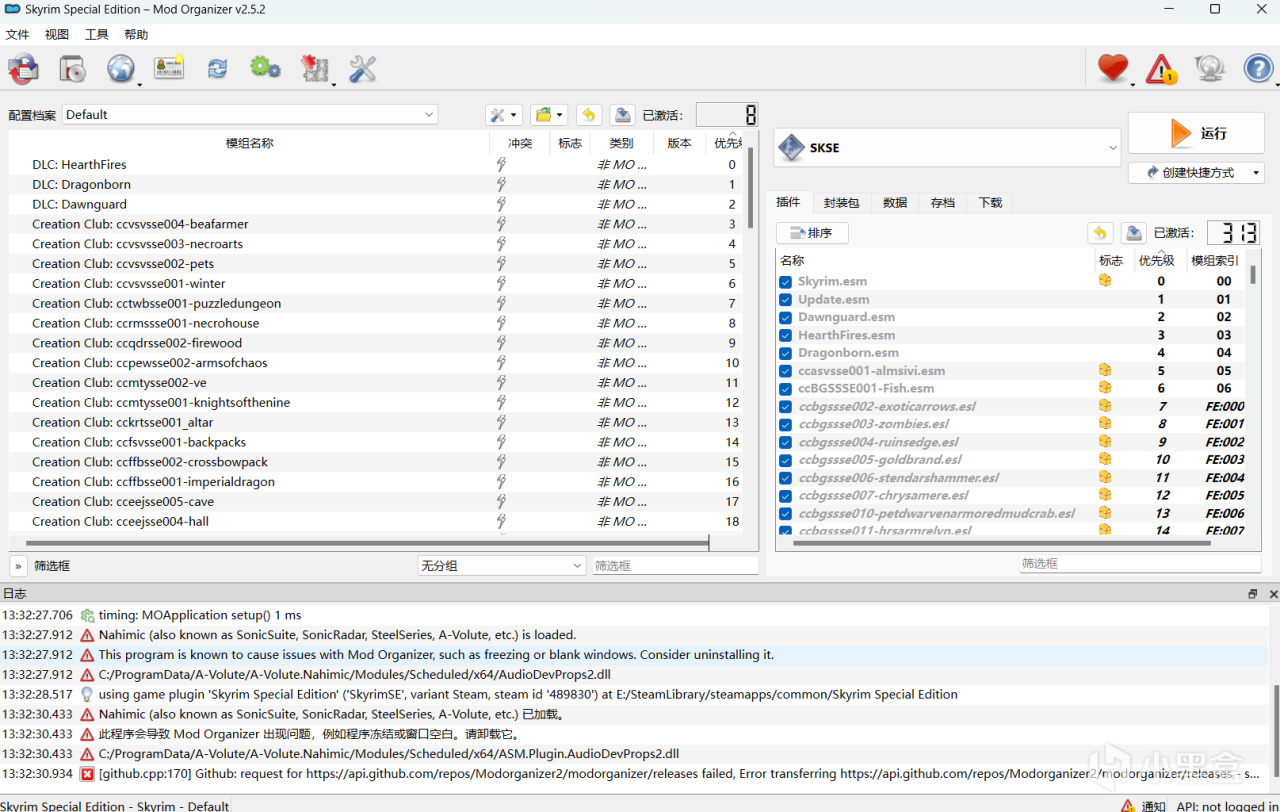Click the Install Mod from archive icon
1280x812 pixels.
coord(72,69)
